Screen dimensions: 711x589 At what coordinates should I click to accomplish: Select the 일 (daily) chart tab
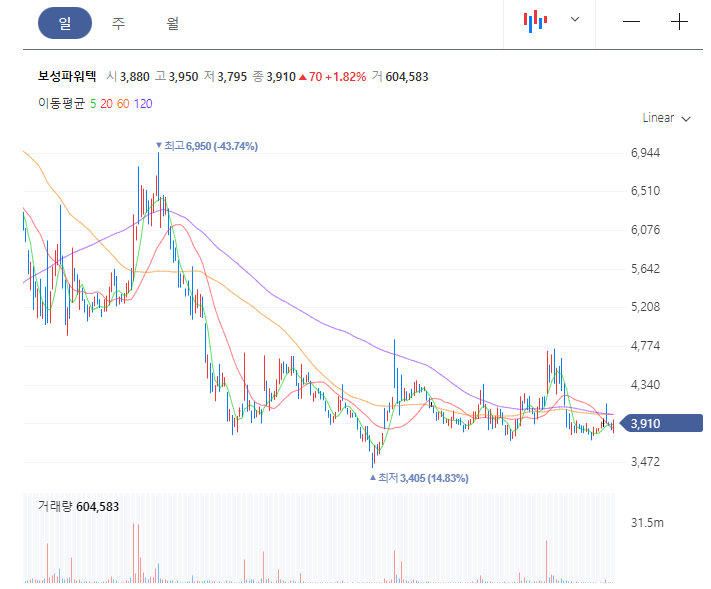pyautogui.click(x=65, y=23)
